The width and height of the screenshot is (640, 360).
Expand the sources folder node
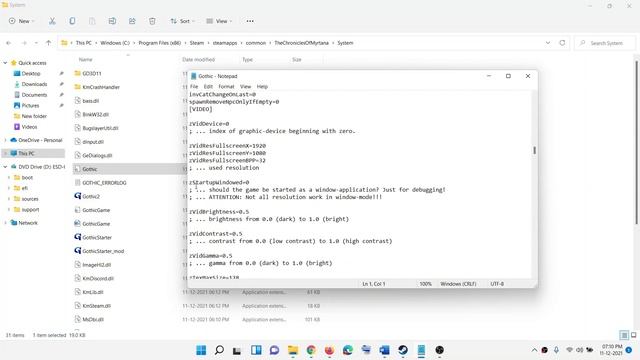9,199
